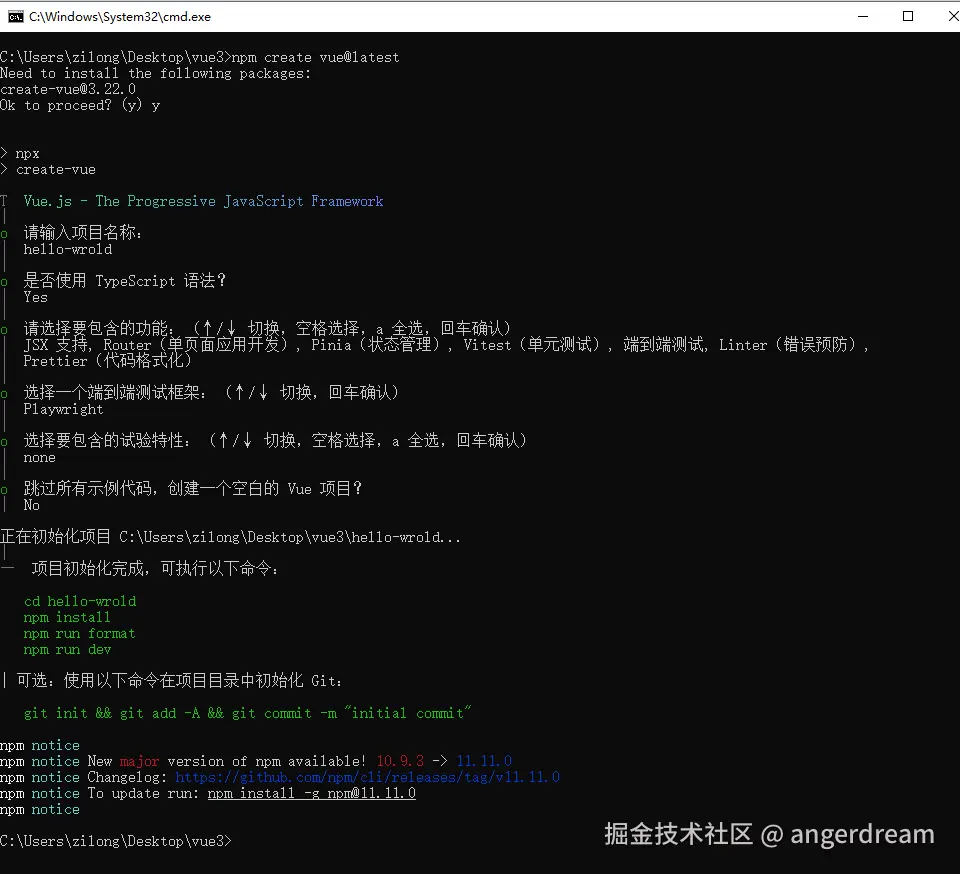Click the blue 11.11.0 version number

point(484,761)
